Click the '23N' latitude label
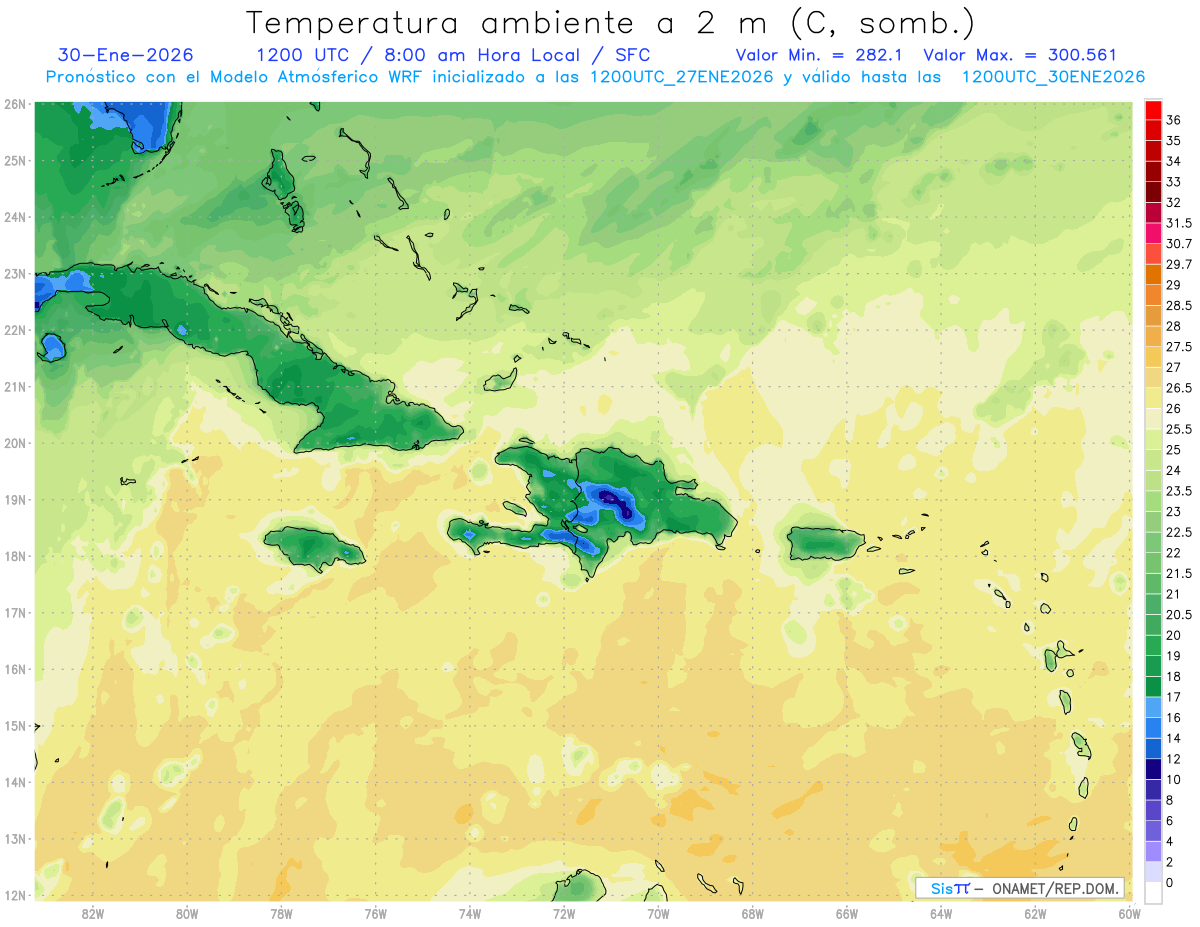Screen dimensions: 1200x927 [15, 273]
